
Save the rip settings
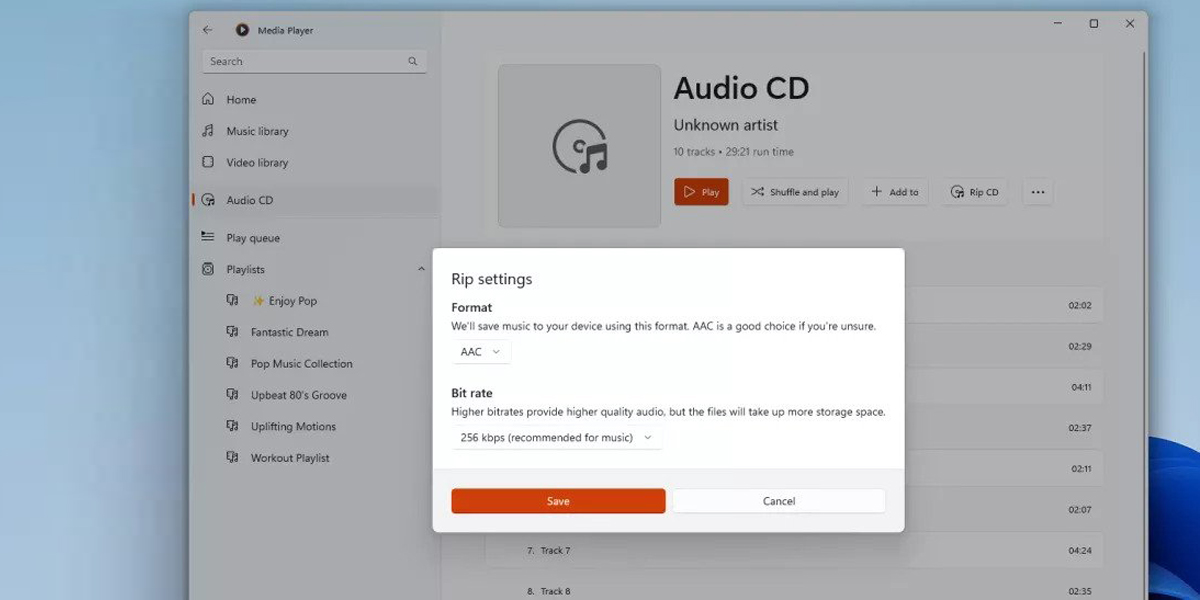558,501
